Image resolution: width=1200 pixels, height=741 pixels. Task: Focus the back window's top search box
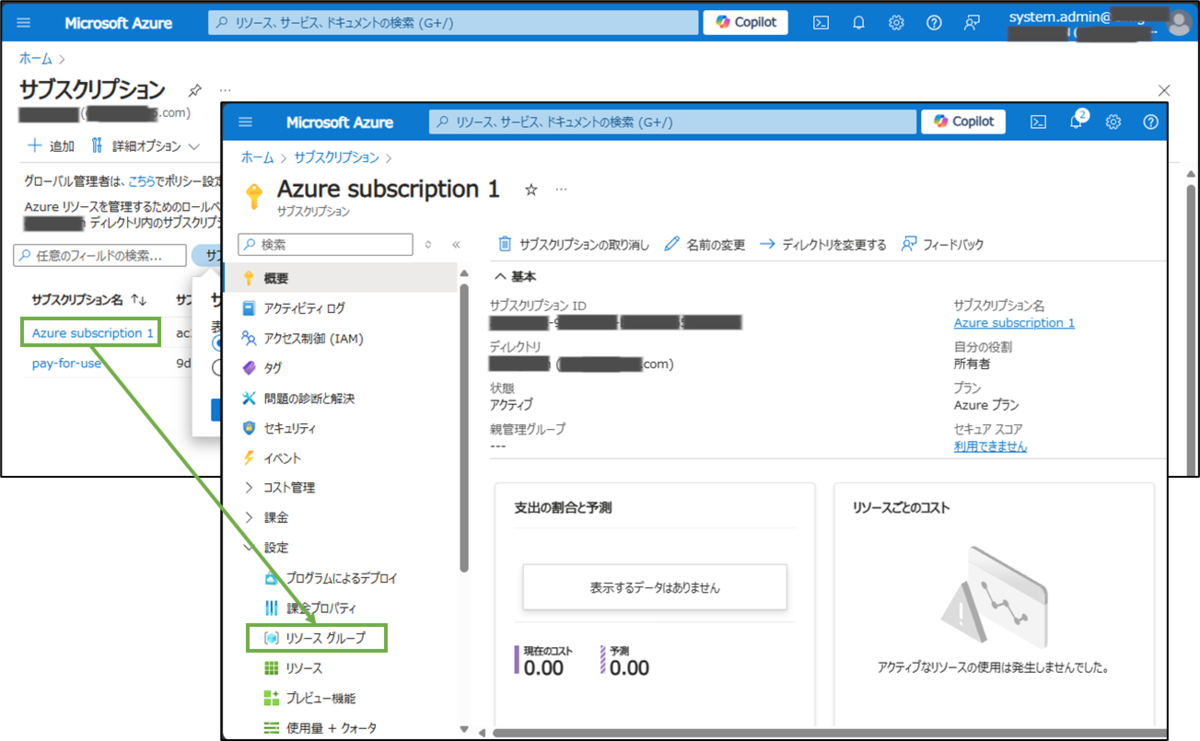pos(452,22)
